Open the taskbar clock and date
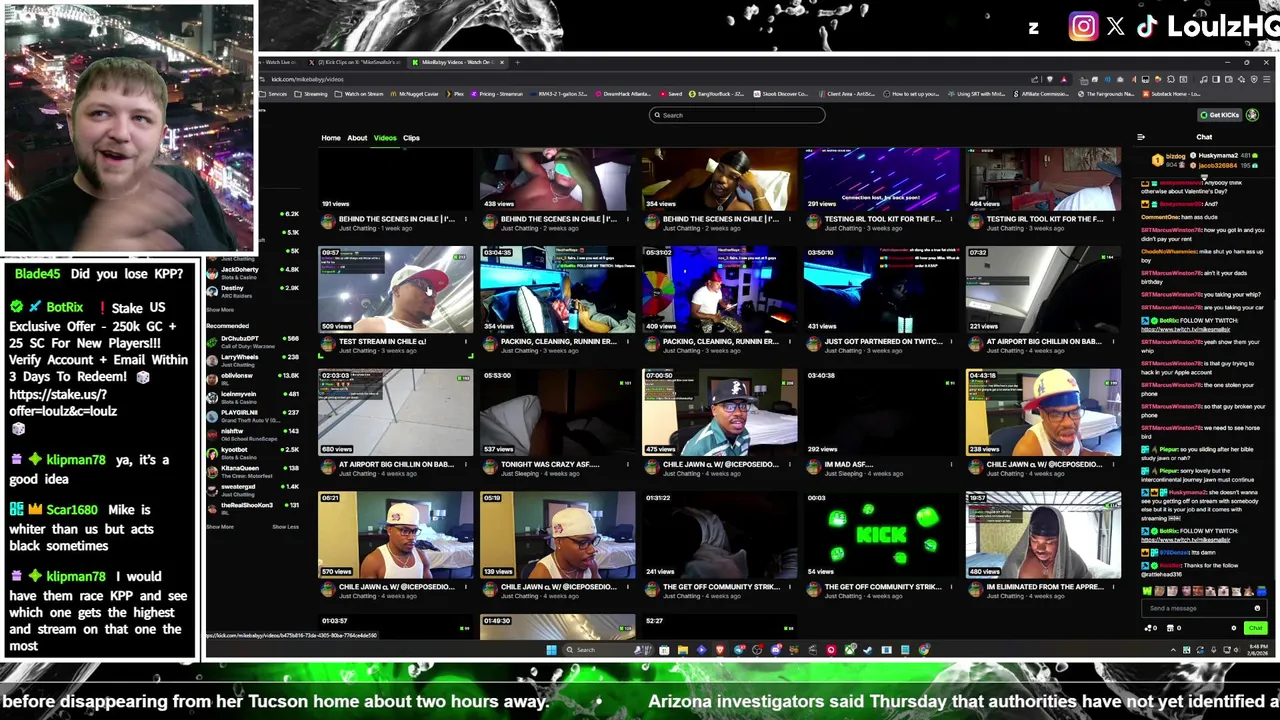The height and width of the screenshot is (720, 1280). 1258,650
